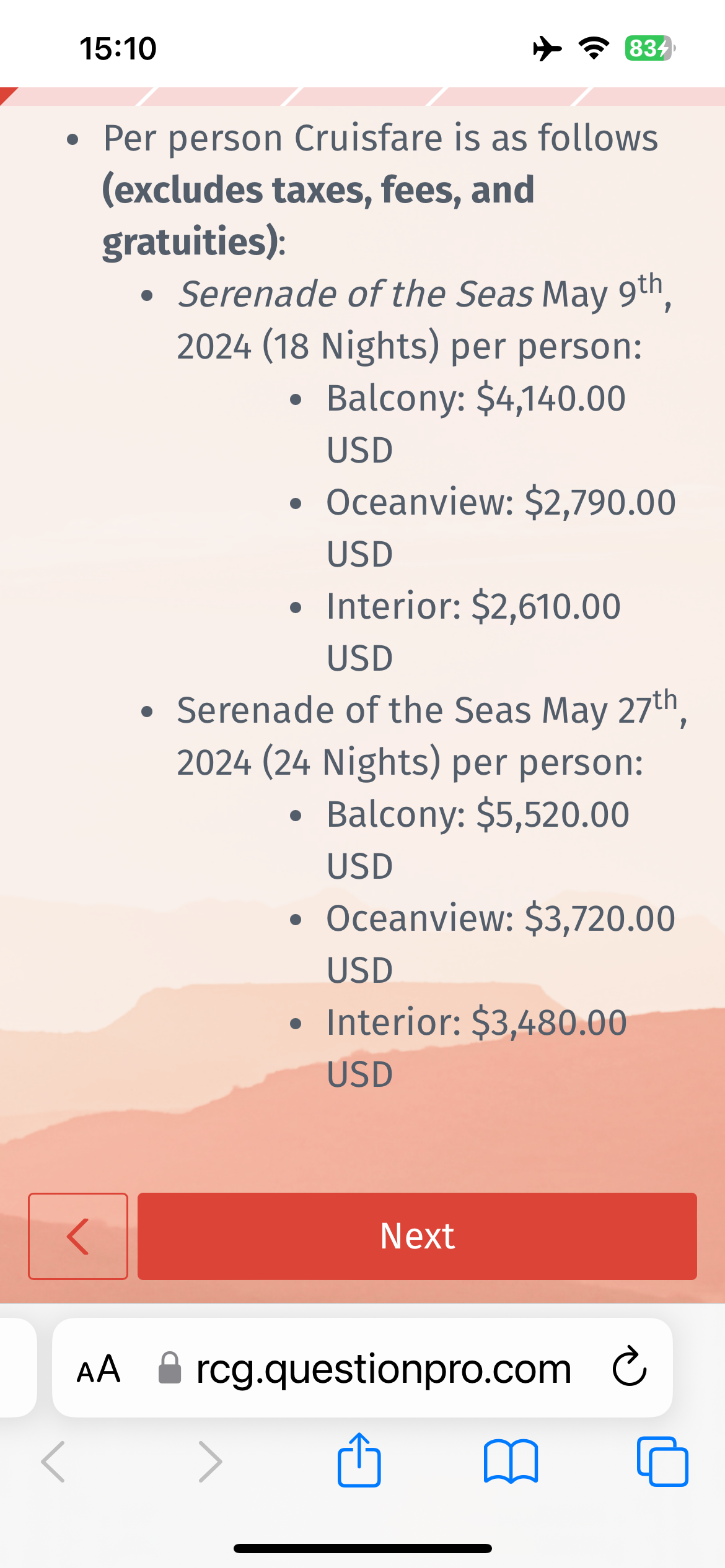Reload the page with the refresh icon
The image size is (725, 1568).
point(629,1367)
